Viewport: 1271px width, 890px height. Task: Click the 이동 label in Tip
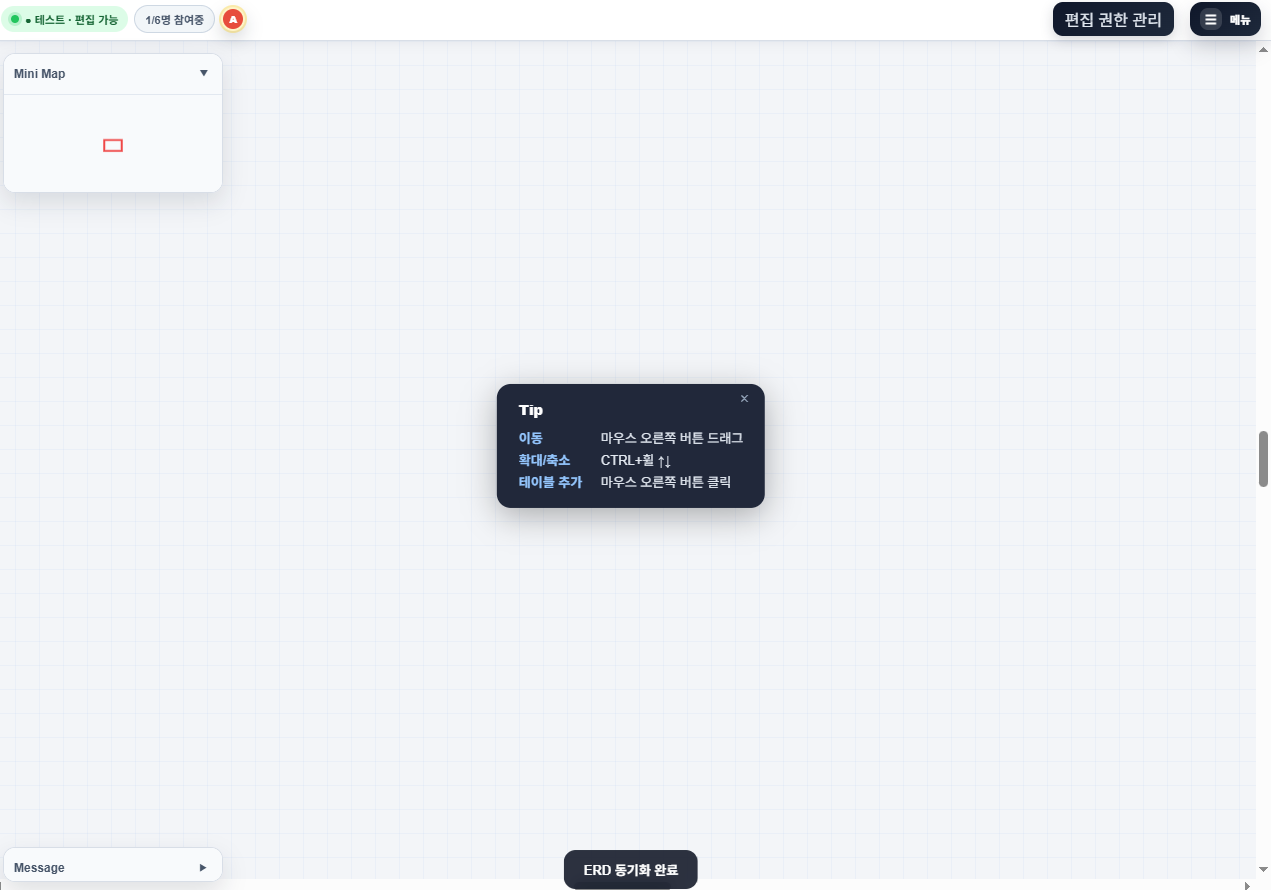coord(530,438)
